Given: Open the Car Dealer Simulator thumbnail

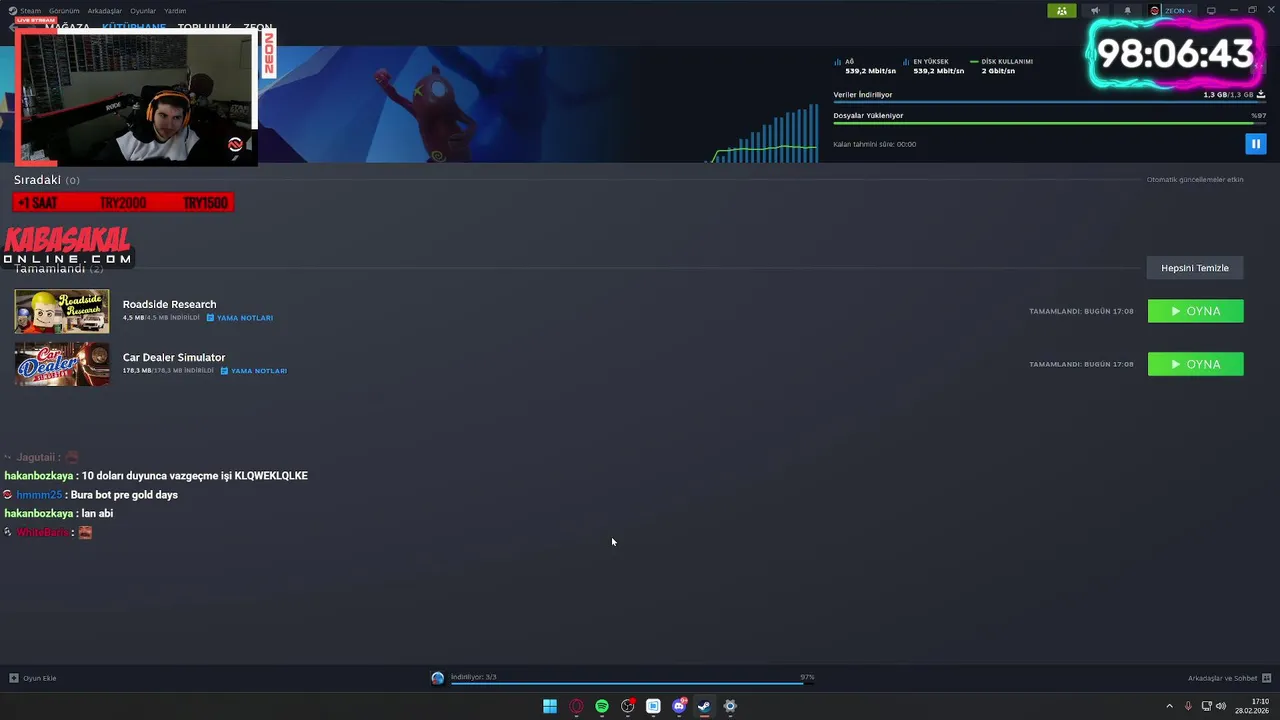Looking at the screenshot, I should [x=62, y=364].
